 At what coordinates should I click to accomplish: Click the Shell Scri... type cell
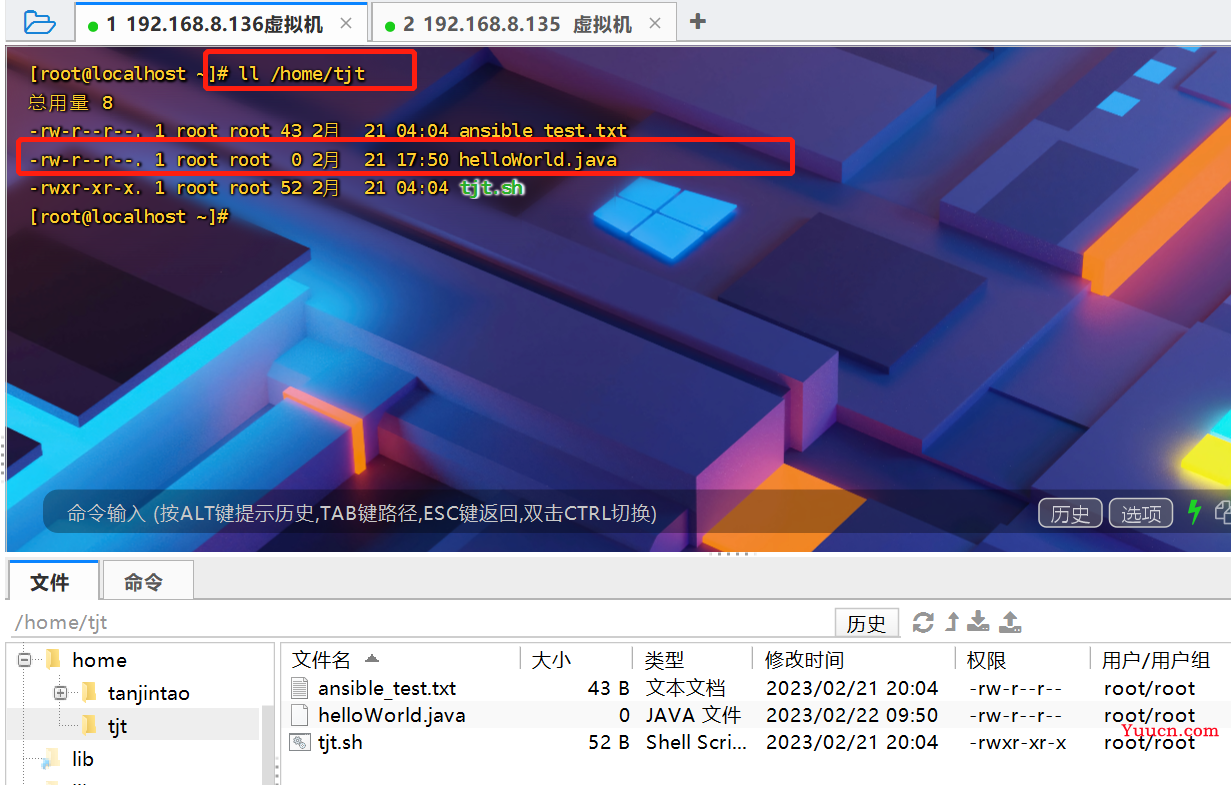point(696,742)
